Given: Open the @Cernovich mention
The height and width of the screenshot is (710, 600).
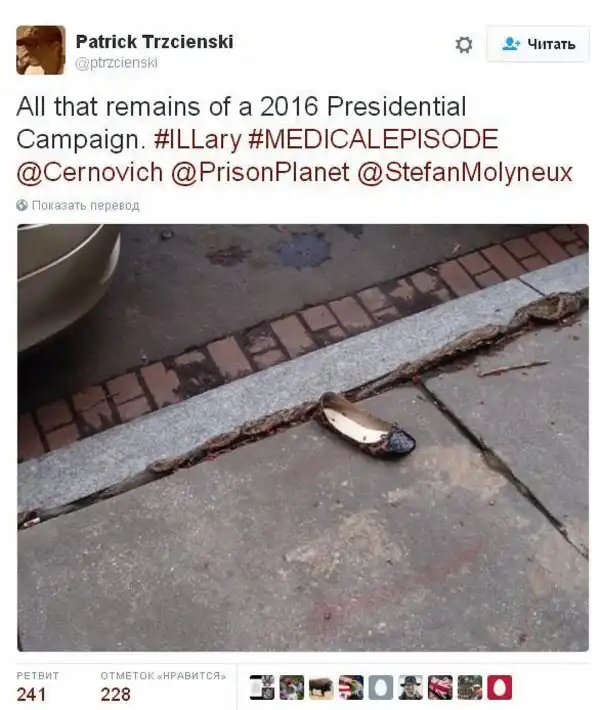Looking at the screenshot, I should coord(90,173).
